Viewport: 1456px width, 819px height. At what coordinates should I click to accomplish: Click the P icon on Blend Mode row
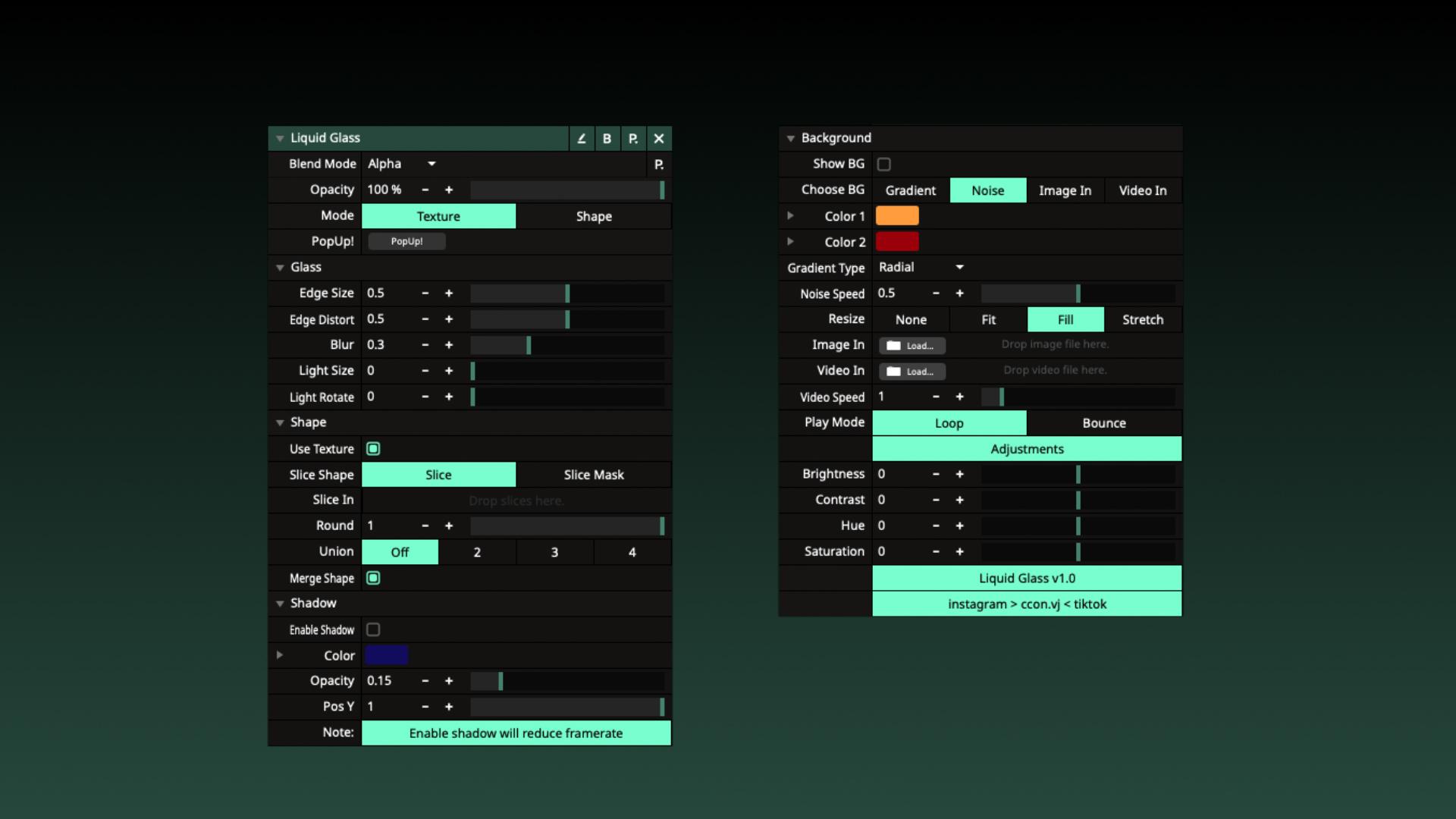(x=658, y=165)
